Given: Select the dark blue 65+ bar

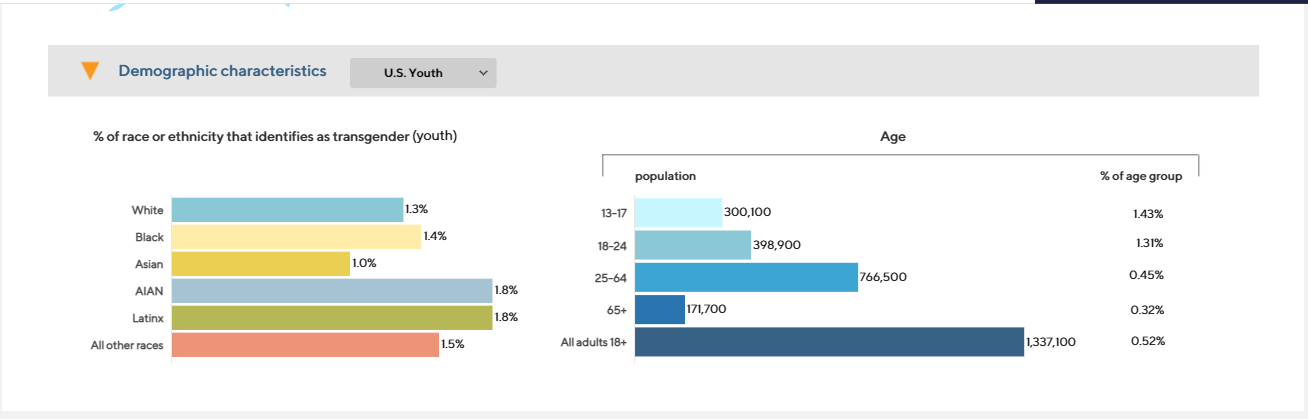Looking at the screenshot, I should click(x=660, y=309).
